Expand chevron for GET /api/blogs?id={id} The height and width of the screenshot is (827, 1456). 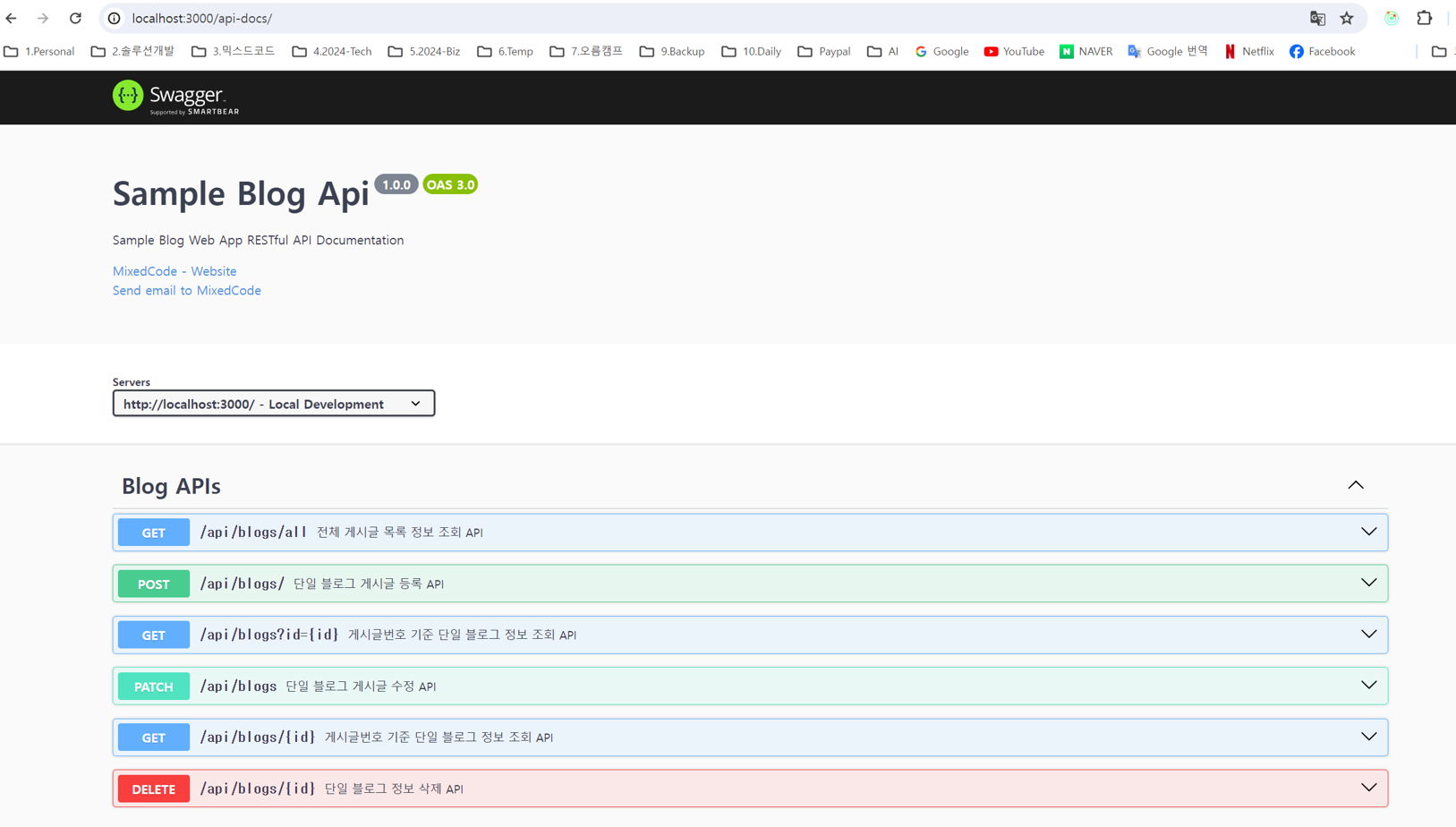[x=1368, y=635]
